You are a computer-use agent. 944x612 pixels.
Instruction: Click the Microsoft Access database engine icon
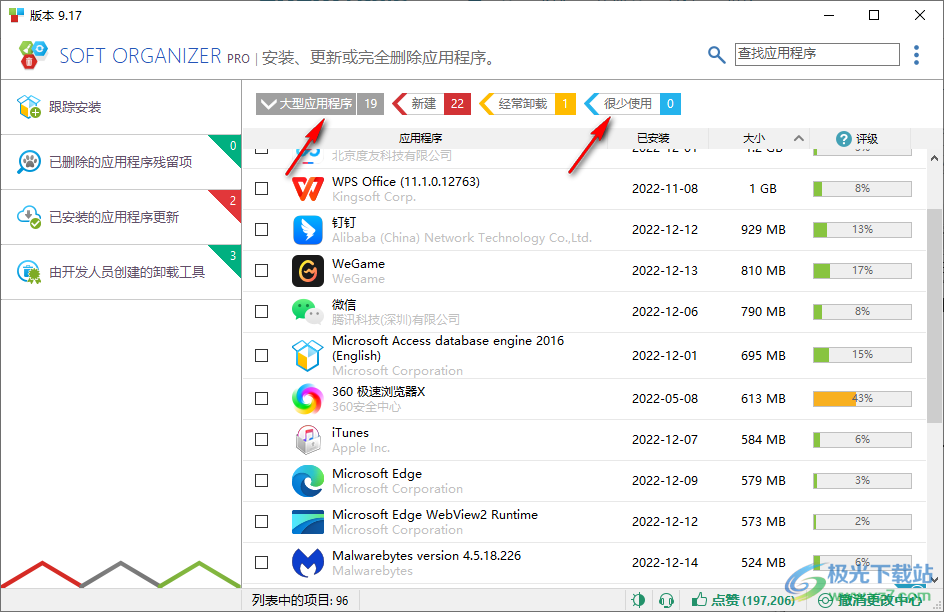[x=308, y=355]
